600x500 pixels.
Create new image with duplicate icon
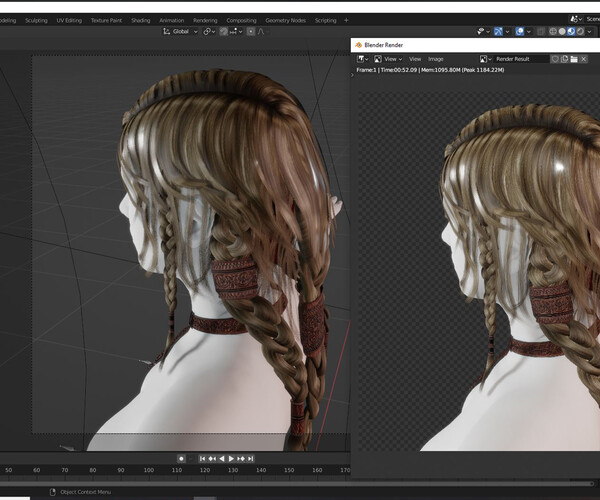564,59
